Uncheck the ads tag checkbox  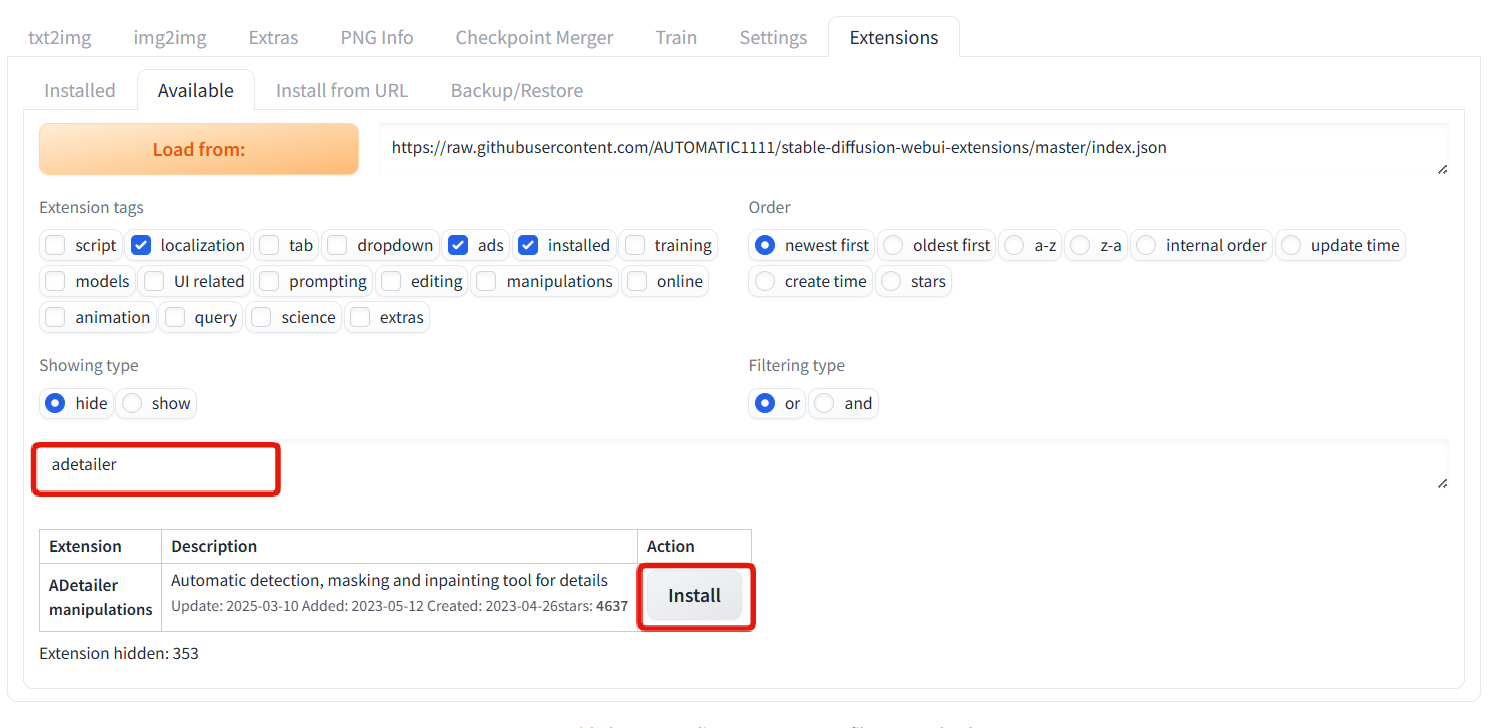tap(458, 245)
